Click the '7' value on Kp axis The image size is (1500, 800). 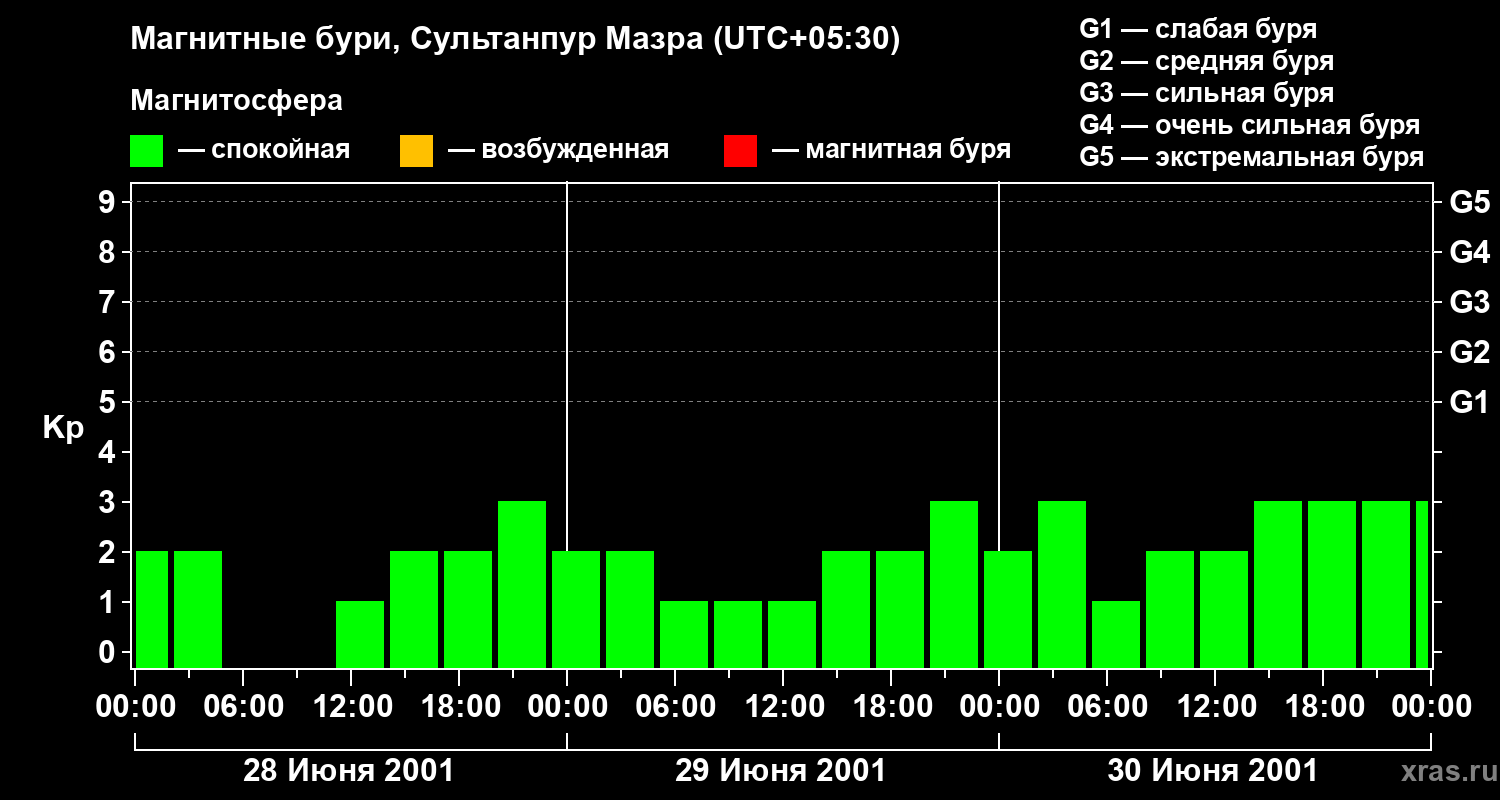[109, 302]
